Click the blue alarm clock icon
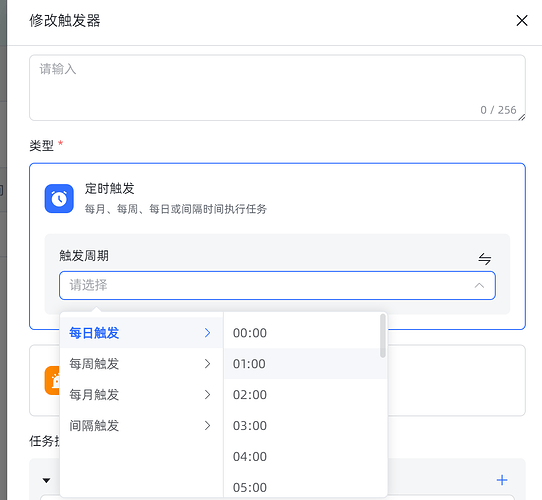Screen dimensions: 542x500 coord(59,198)
